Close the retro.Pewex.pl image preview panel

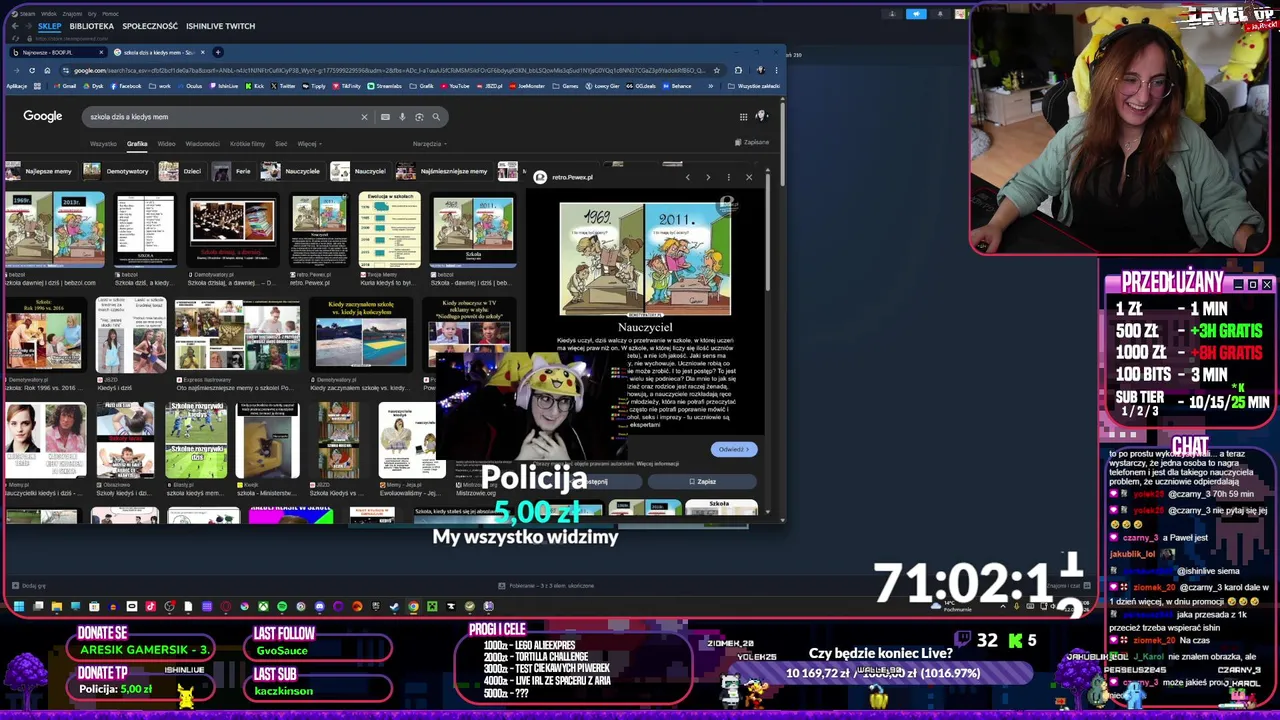coord(749,177)
